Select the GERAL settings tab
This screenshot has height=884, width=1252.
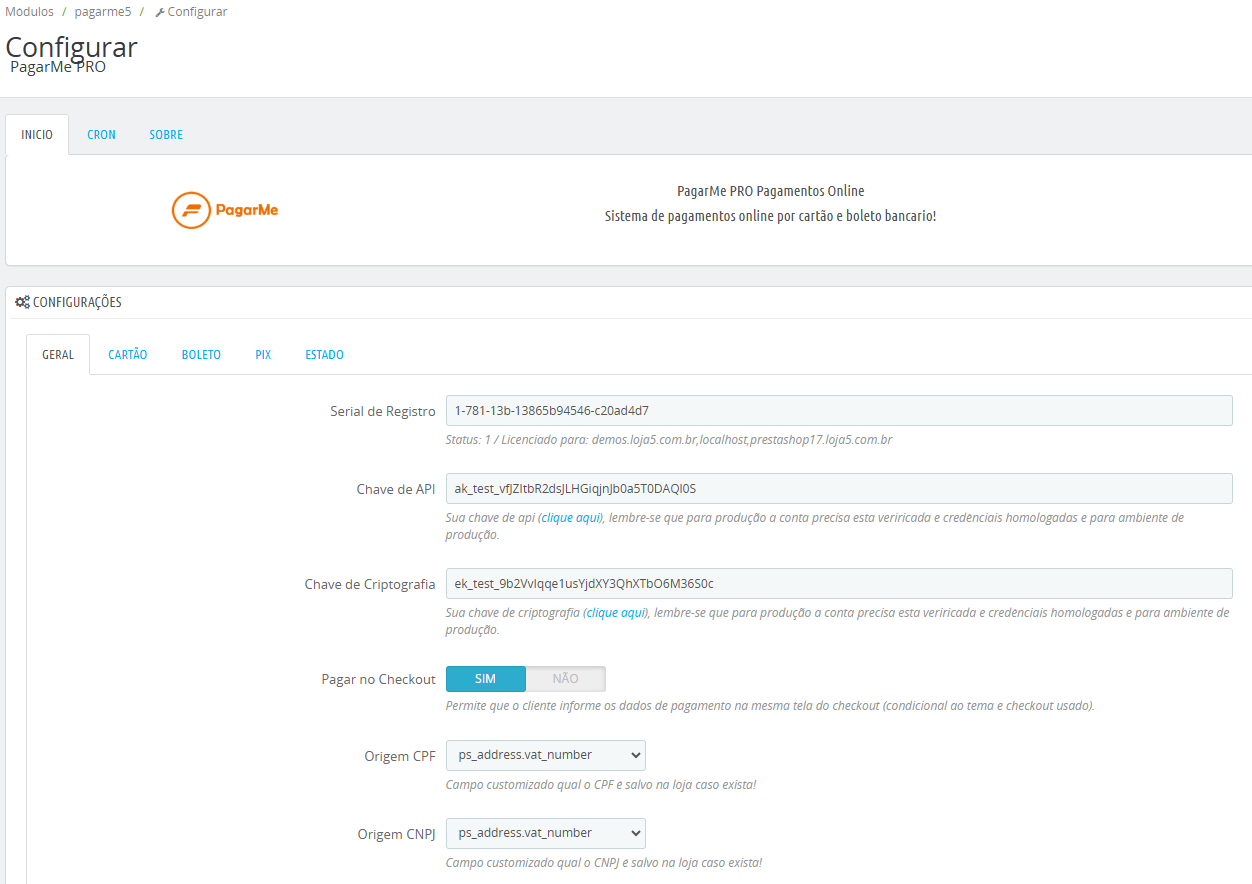pos(58,355)
